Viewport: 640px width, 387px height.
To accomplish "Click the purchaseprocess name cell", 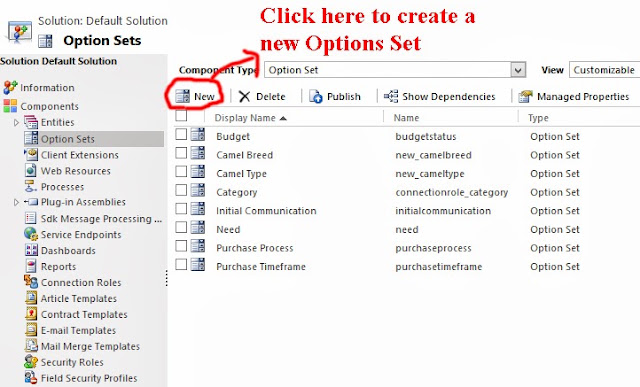I will click(x=433, y=248).
